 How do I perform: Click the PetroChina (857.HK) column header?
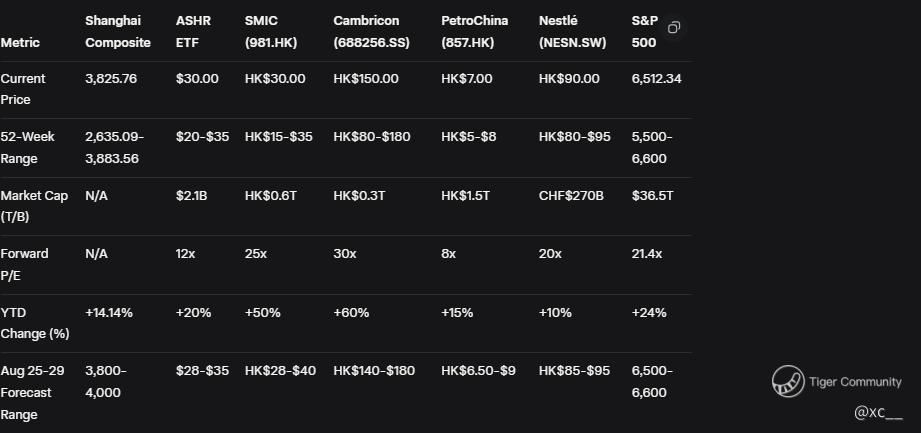(475, 32)
